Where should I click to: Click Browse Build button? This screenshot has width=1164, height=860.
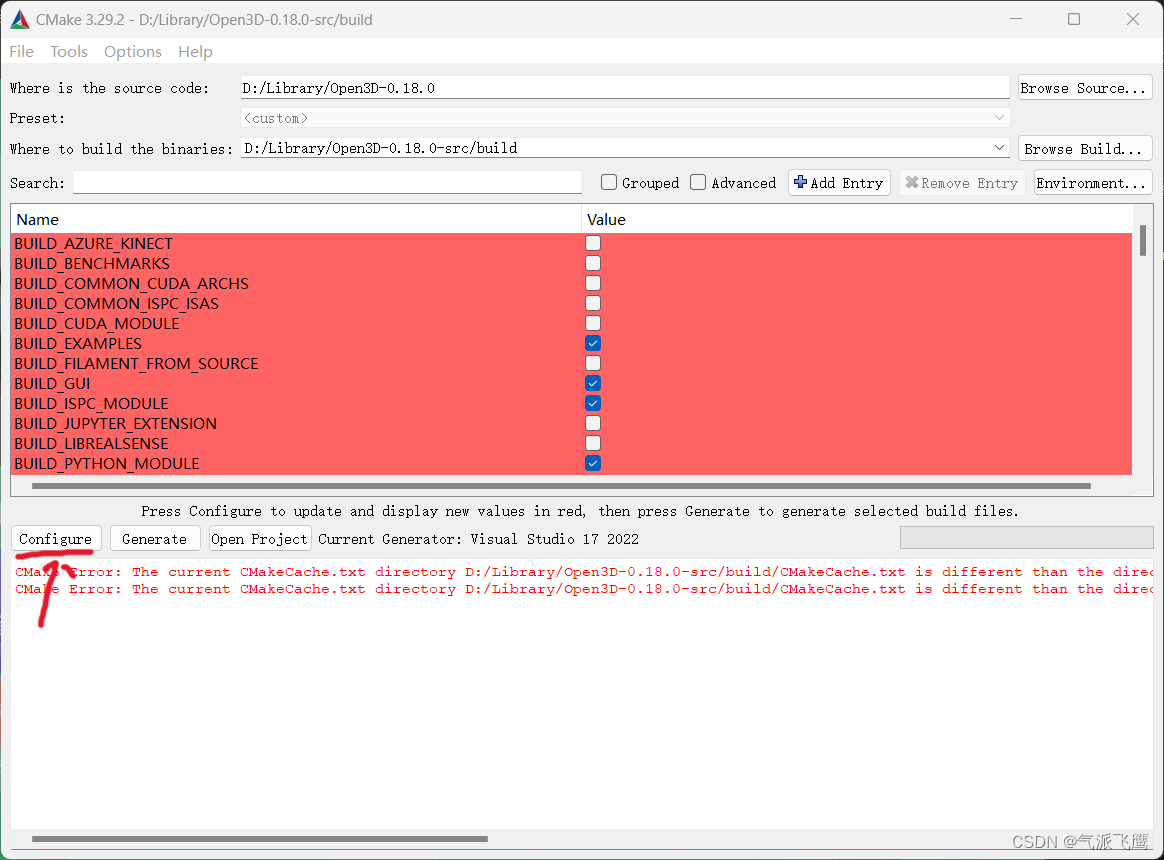click(x=1085, y=149)
